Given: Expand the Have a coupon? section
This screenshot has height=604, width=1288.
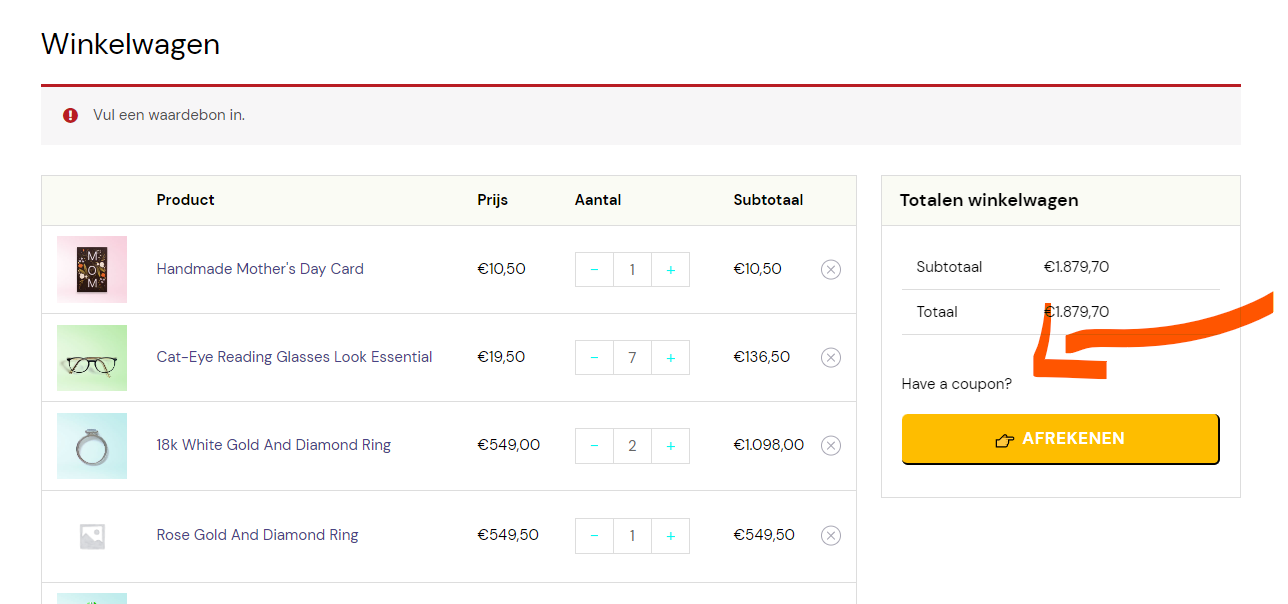Looking at the screenshot, I should point(956,384).
